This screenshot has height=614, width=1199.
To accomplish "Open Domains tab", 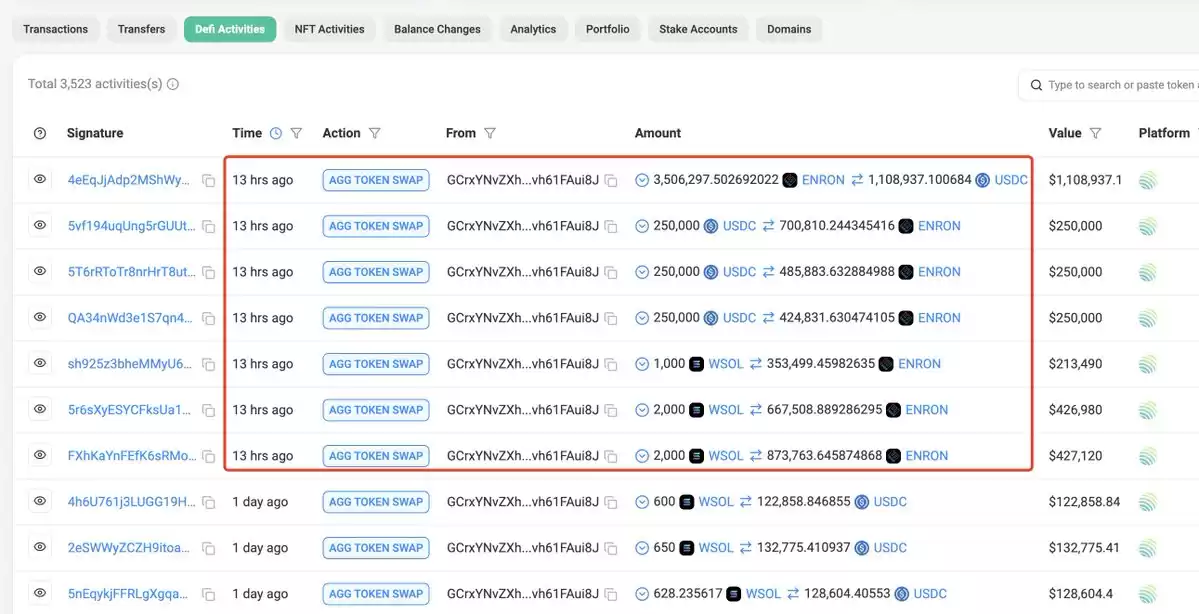I will [789, 29].
